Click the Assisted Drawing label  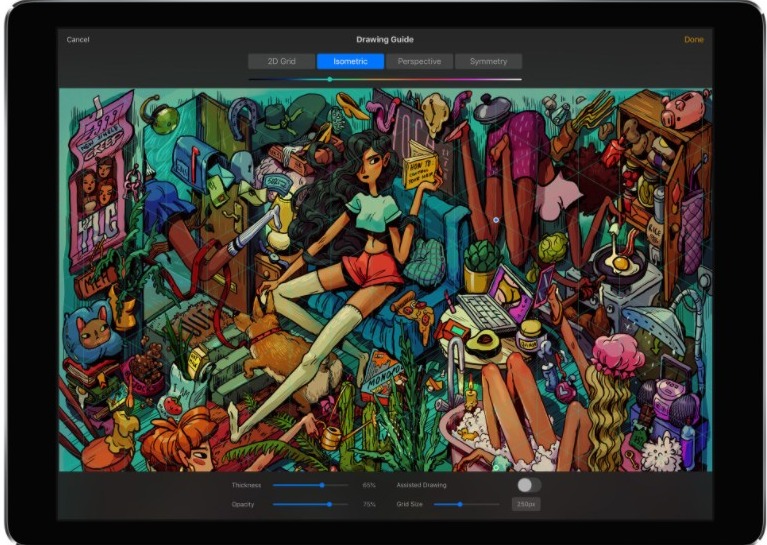tap(421, 485)
